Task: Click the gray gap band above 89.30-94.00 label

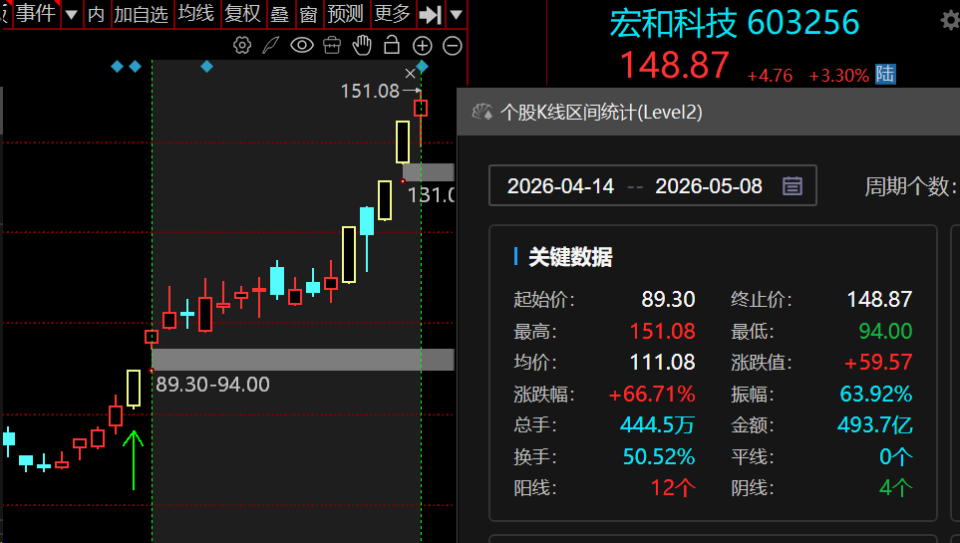Action: pos(303,359)
